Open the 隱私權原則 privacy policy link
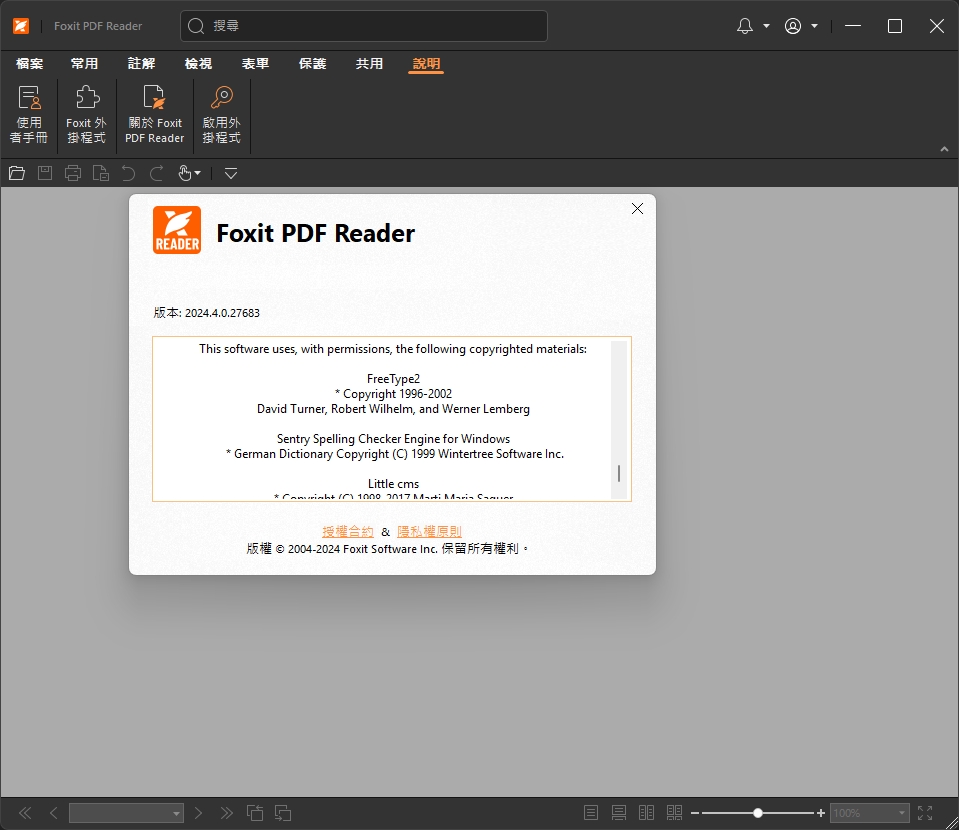The height and width of the screenshot is (830, 959). click(x=429, y=532)
